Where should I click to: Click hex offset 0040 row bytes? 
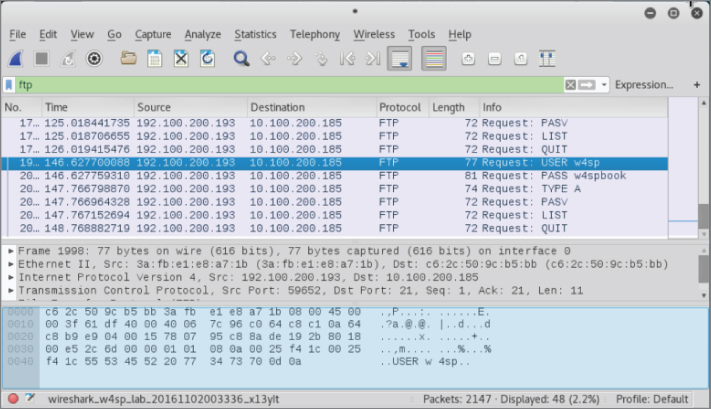[173, 361]
